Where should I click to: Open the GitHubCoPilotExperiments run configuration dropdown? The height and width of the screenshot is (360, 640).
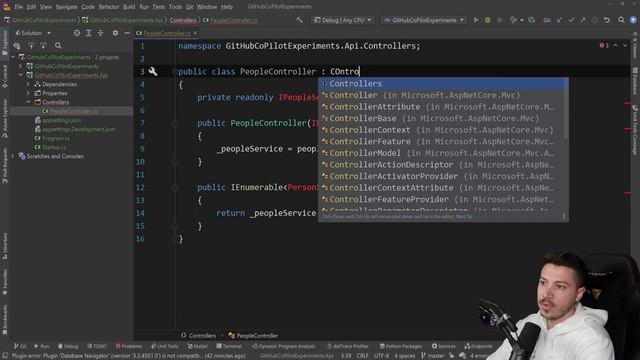click(x=423, y=20)
